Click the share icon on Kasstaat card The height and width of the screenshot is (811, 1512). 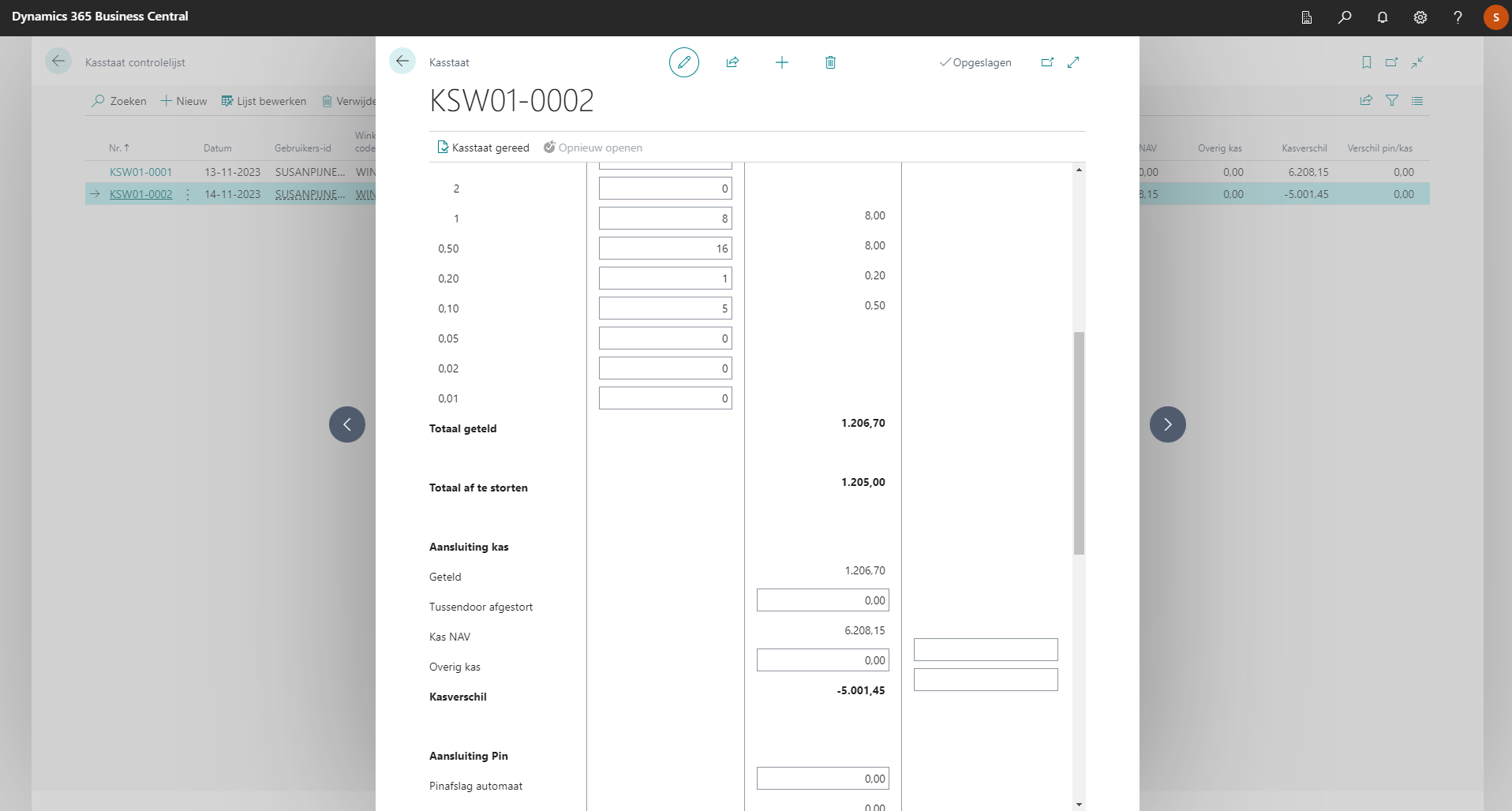(x=732, y=62)
